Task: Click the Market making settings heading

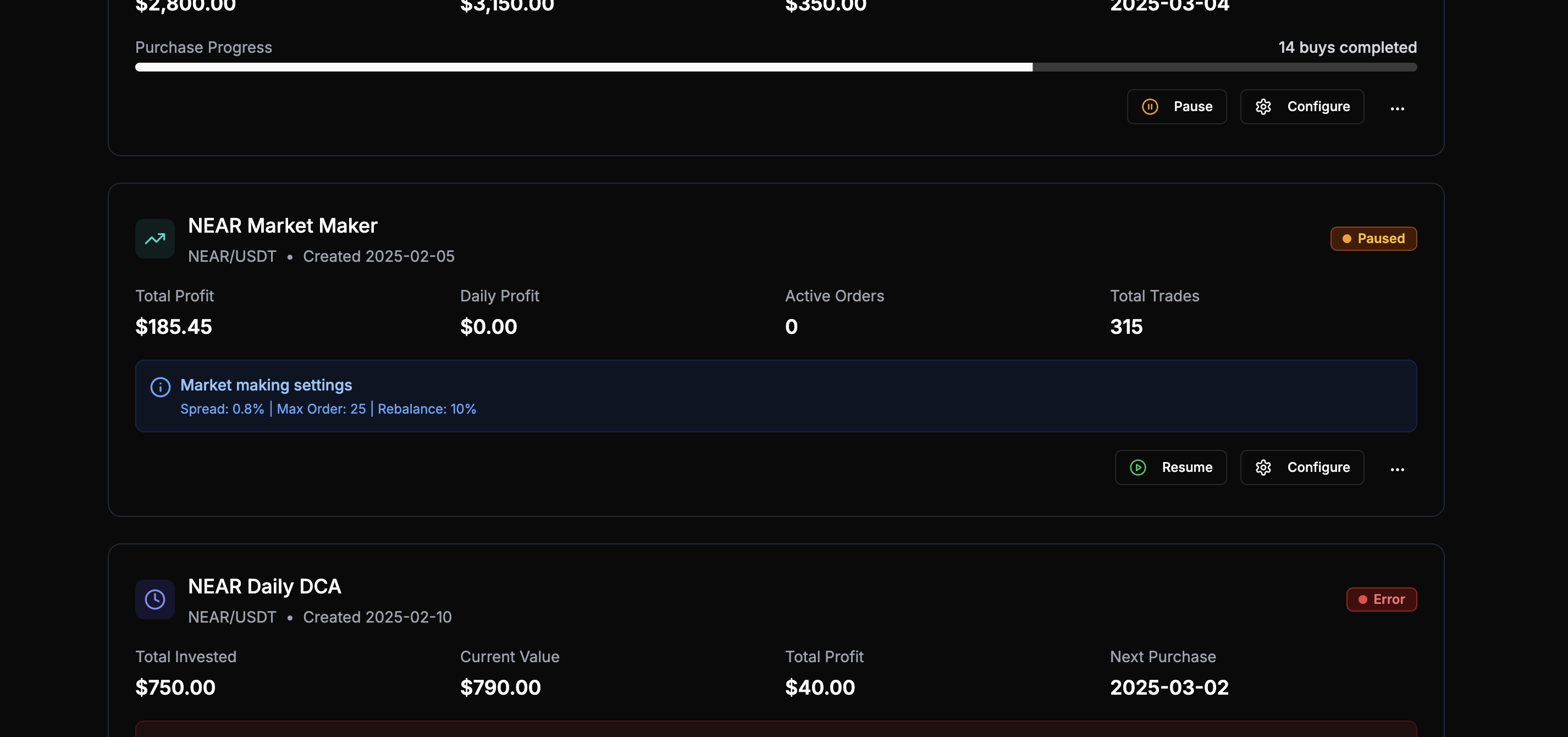Action: 266,385
